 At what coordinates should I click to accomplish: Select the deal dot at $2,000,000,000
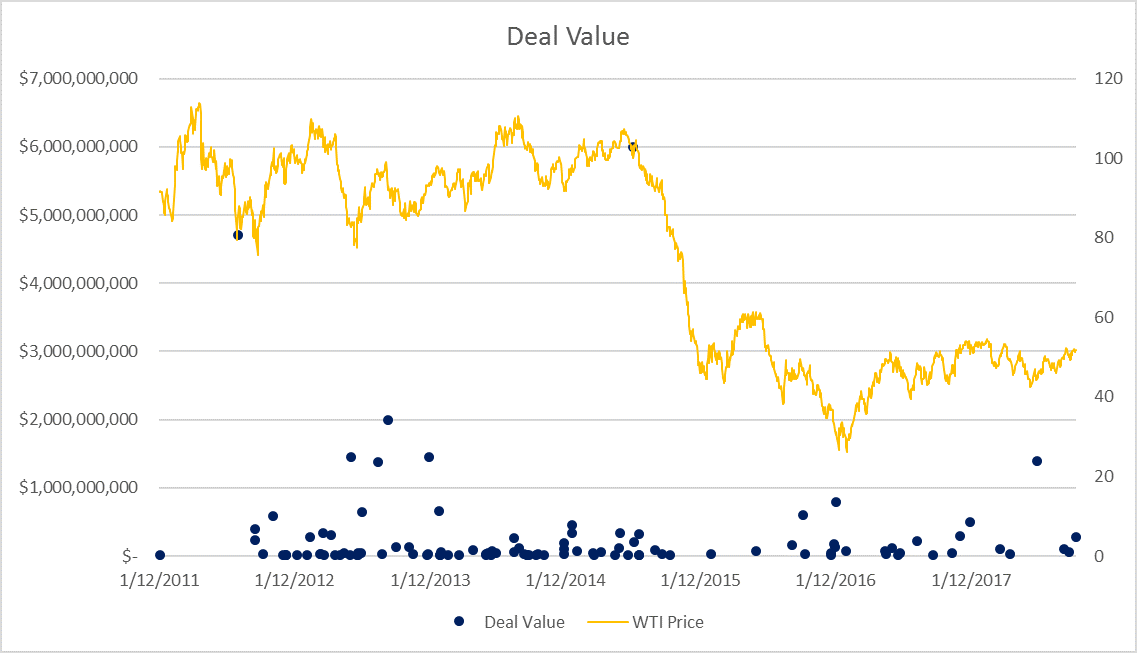click(x=388, y=420)
